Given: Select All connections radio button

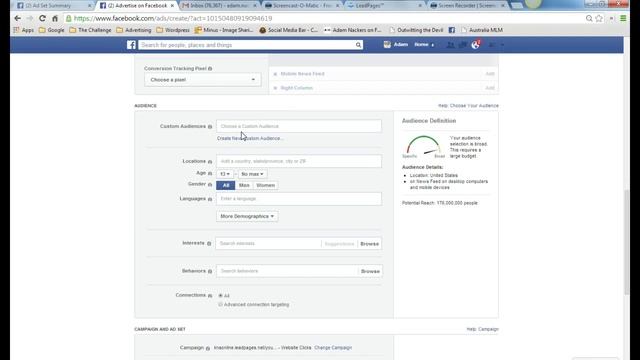Looking at the screenshot, I should tap(220, 296).
